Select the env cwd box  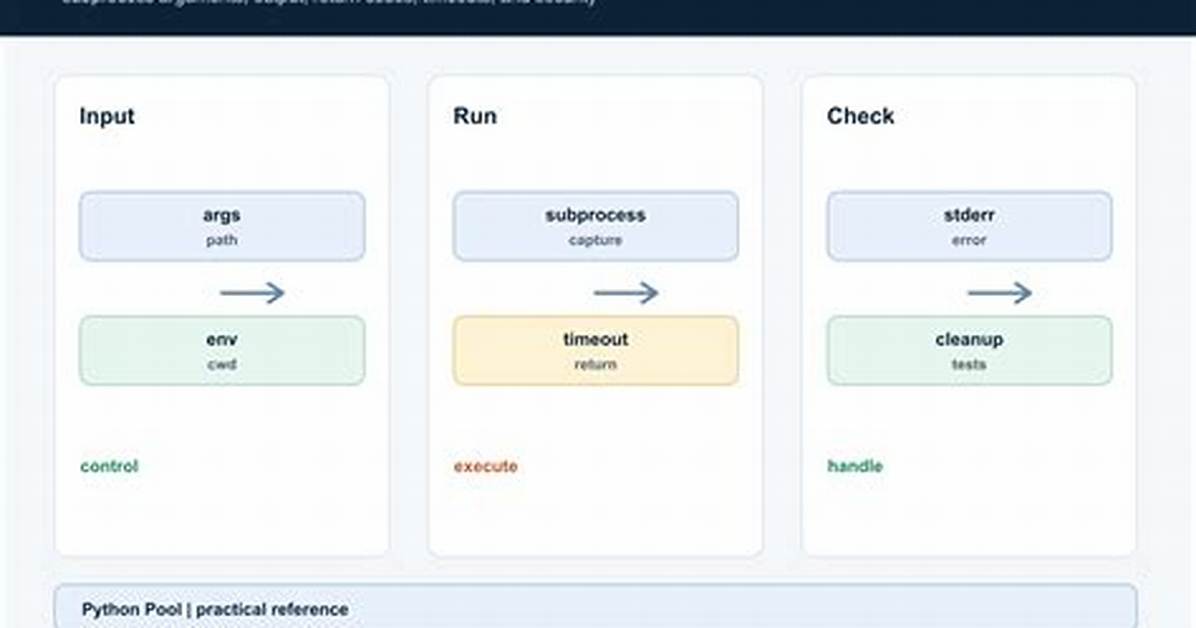(222, 350)
